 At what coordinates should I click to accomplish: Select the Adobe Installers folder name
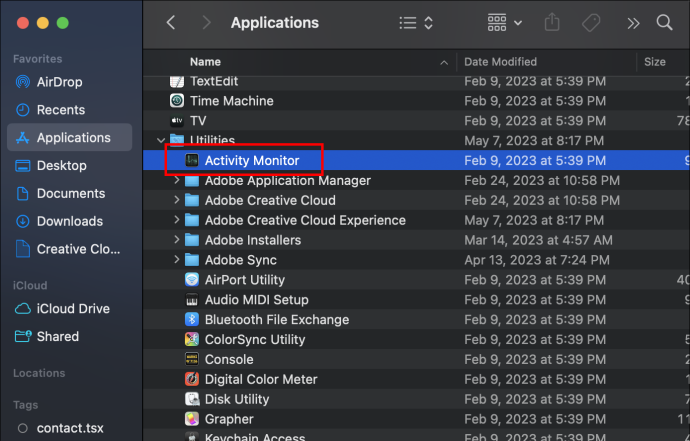coord(253,240)
